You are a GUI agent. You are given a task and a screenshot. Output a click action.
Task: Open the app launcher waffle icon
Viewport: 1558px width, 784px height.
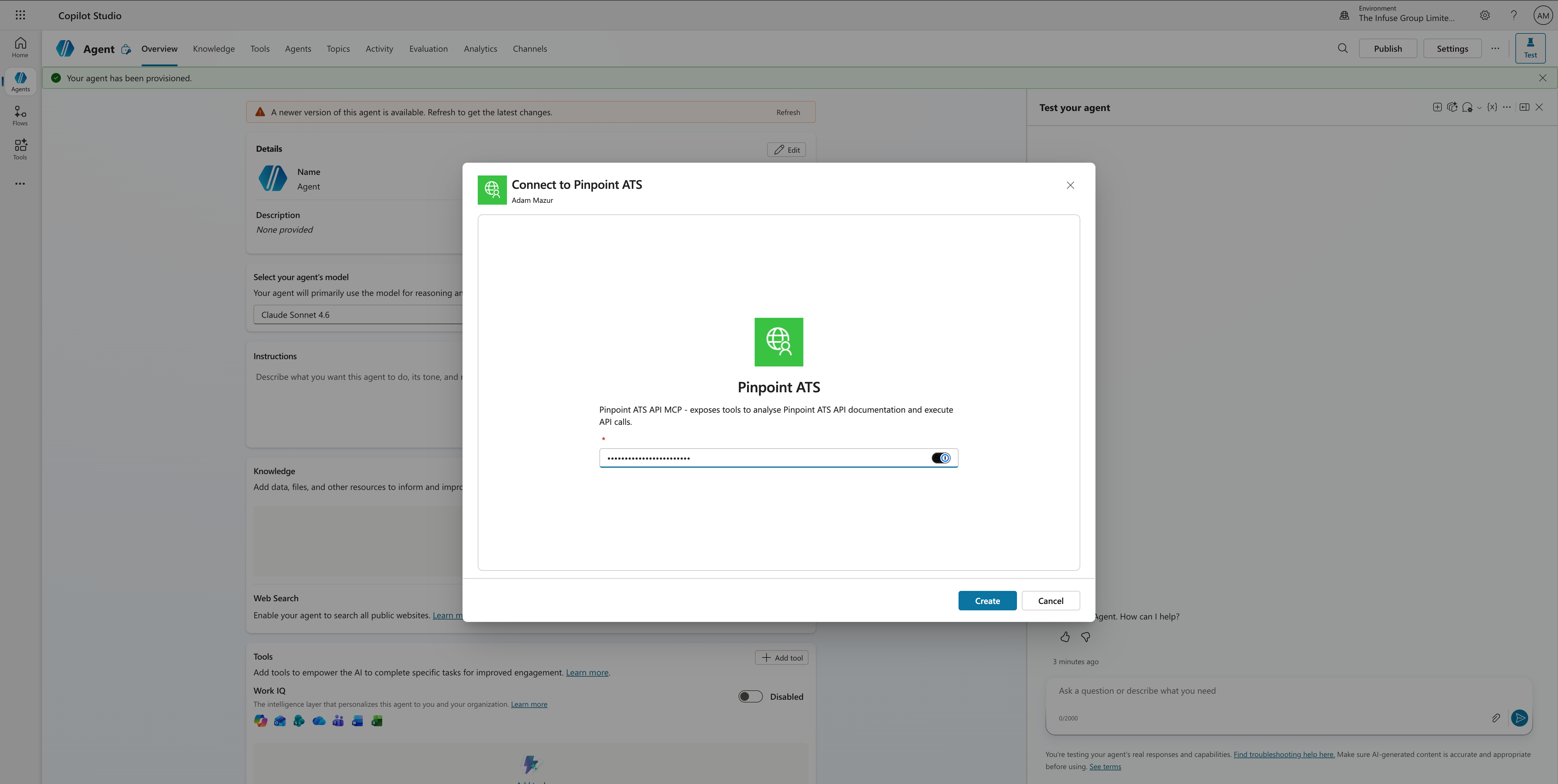click(x=20, y=15)
